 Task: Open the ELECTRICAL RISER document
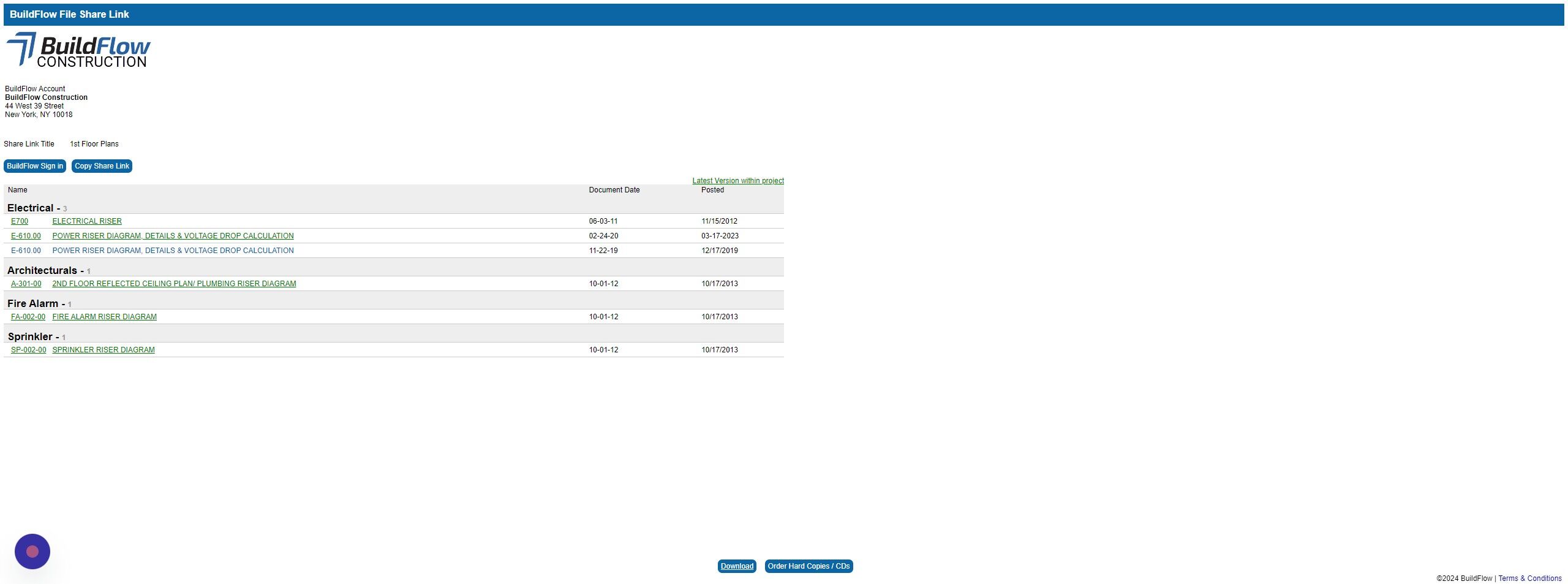click(87, 221)
